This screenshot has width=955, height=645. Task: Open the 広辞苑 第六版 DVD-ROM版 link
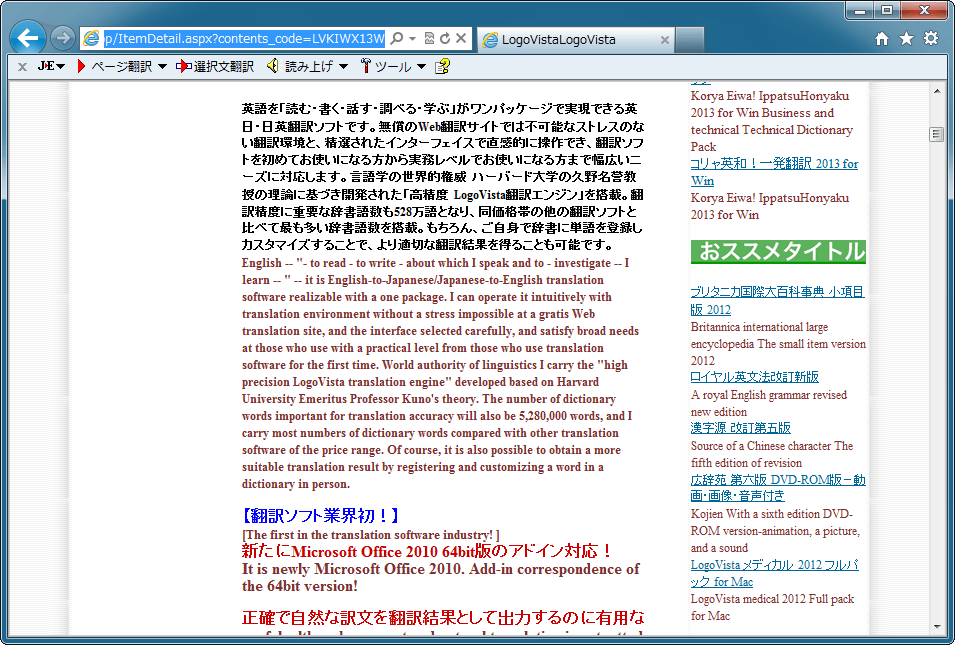778,487
